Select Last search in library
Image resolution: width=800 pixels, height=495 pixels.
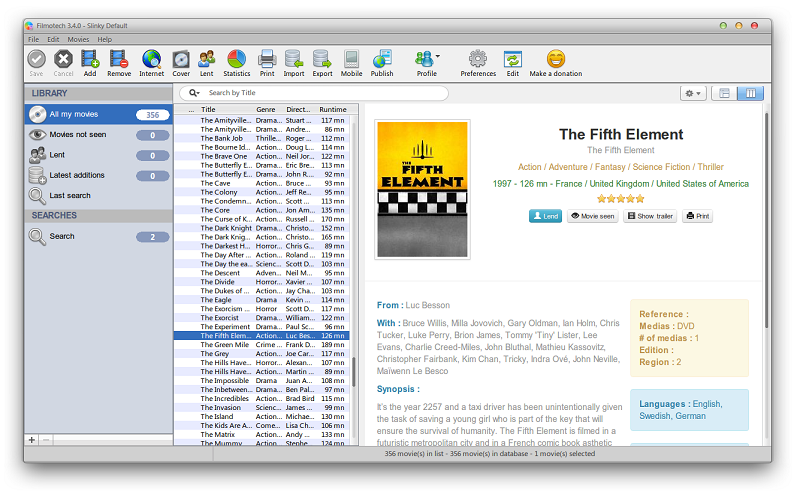coord(98,195)
